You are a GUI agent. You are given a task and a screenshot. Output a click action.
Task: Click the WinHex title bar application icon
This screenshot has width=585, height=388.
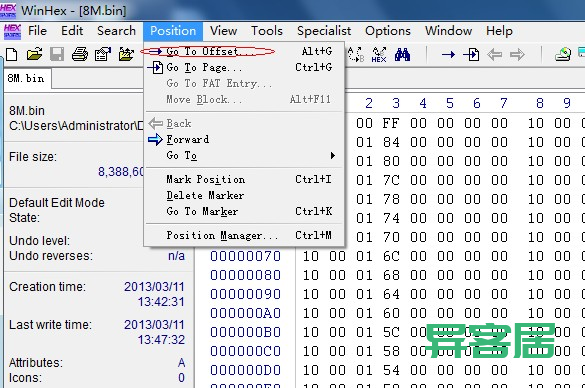click(x=8, y=10)
